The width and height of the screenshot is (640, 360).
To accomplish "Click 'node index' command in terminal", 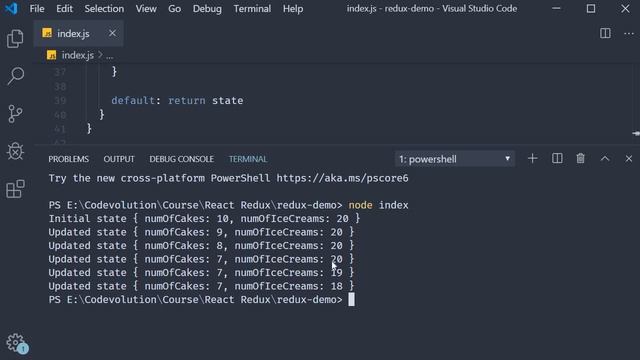I will point(378,205).
